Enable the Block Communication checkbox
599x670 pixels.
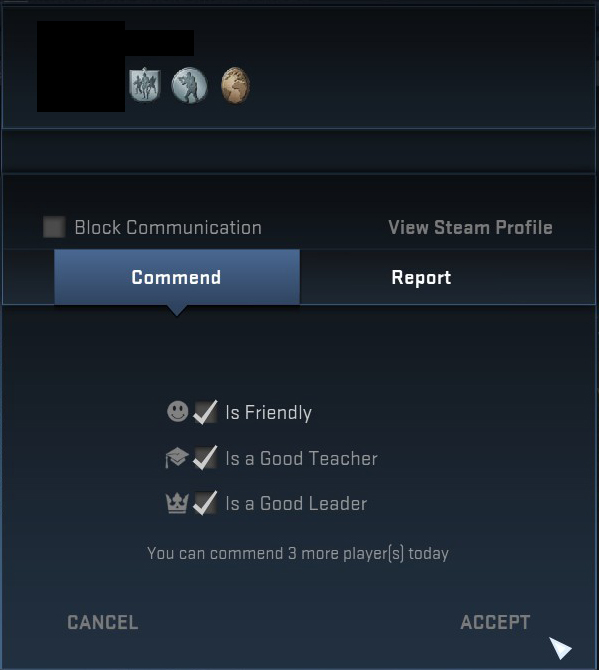click(54, 227)
